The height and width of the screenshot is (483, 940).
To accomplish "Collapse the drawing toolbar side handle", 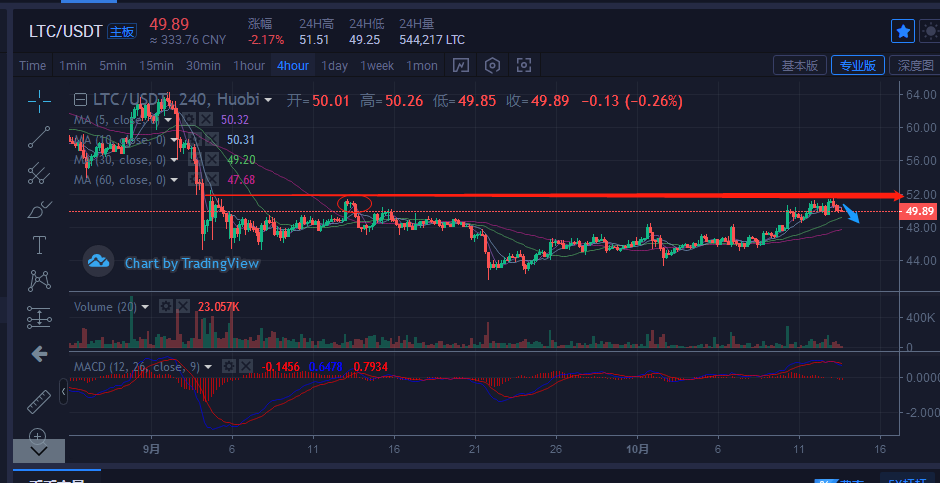I will (x=64, y=391).
